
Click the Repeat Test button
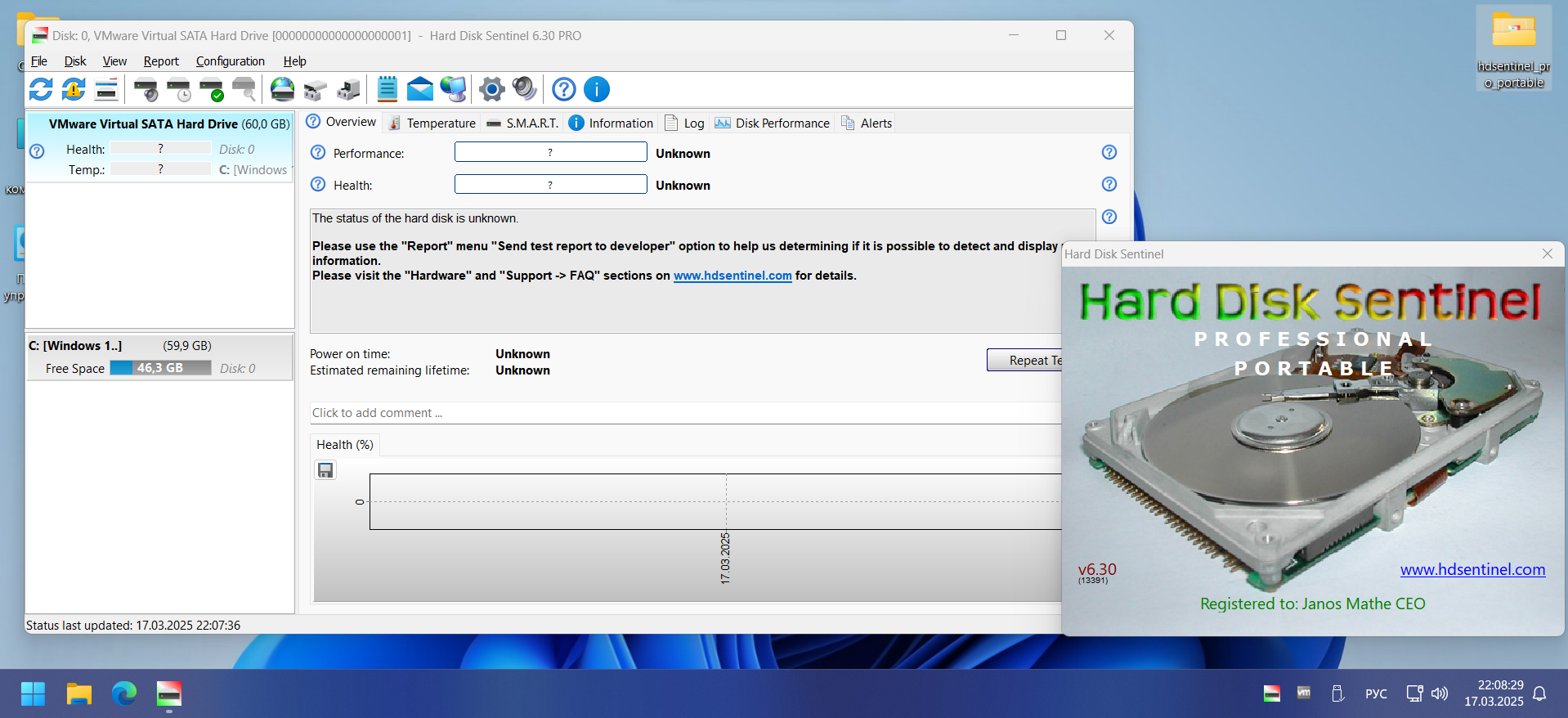point(1025,361)
